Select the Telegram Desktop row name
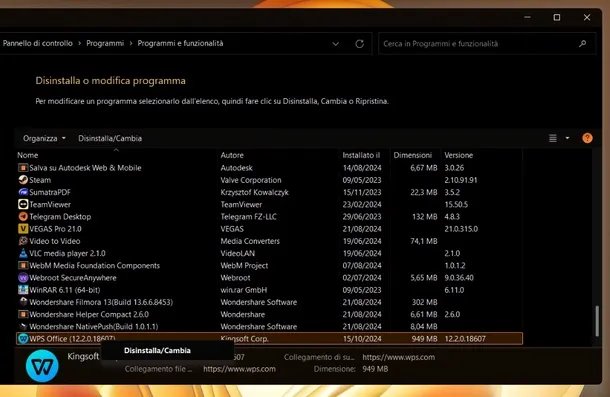 coord(60,216)
